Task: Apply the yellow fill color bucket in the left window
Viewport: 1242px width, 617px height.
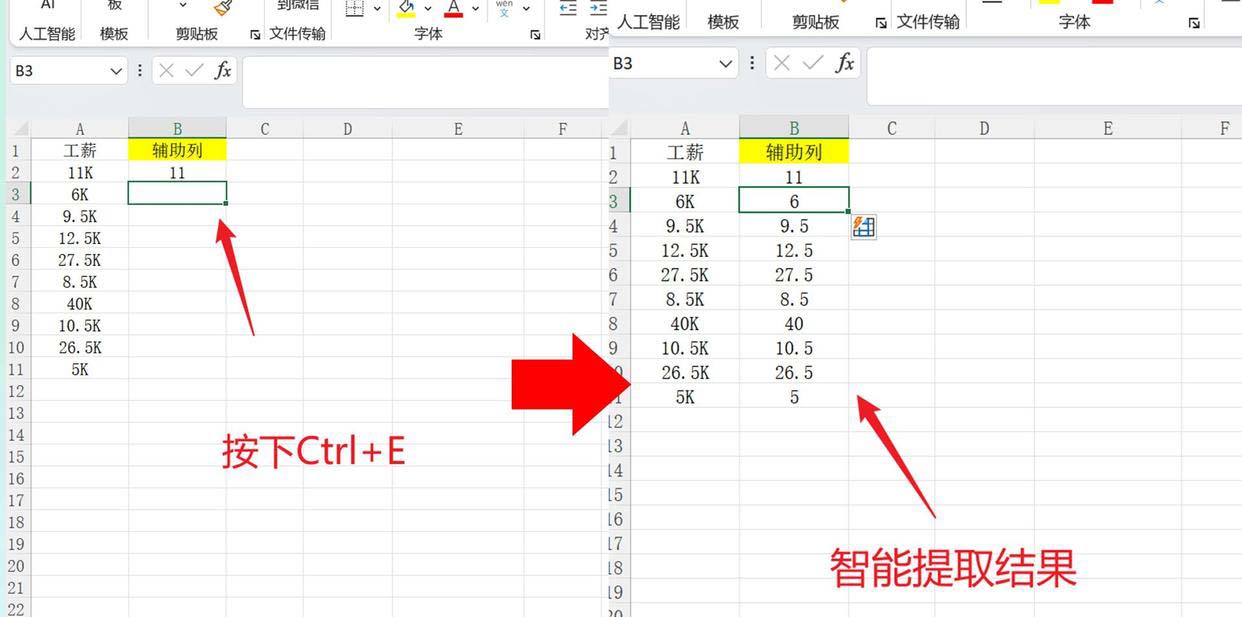Action: 406,9
